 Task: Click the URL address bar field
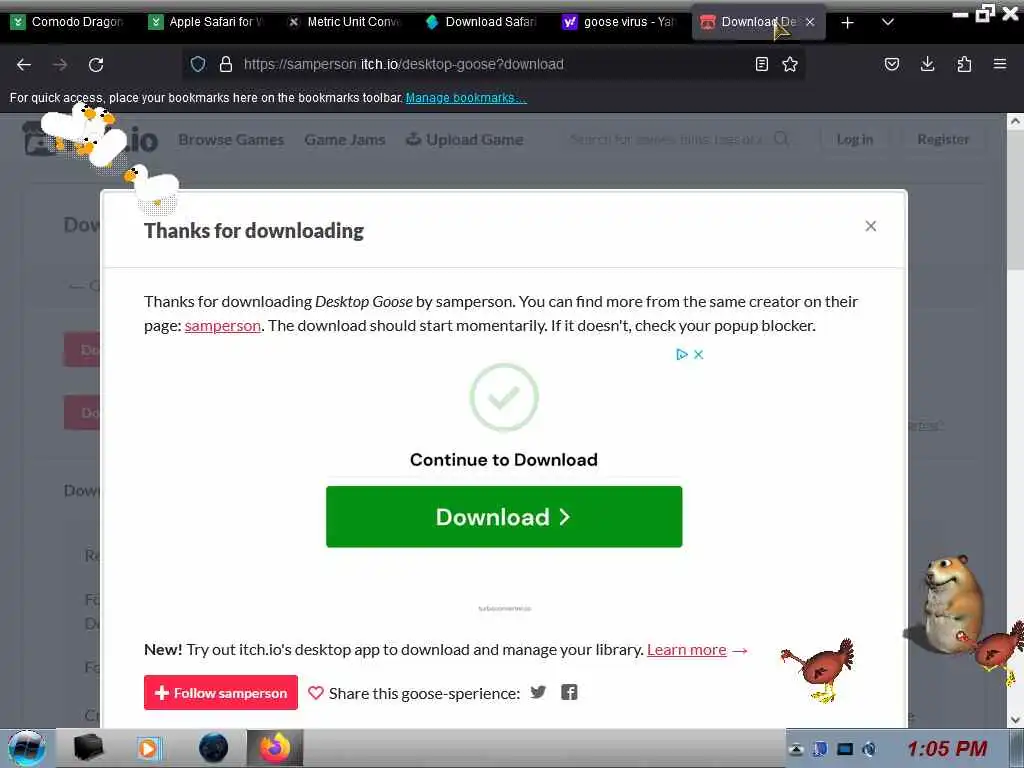coord(496,64)
